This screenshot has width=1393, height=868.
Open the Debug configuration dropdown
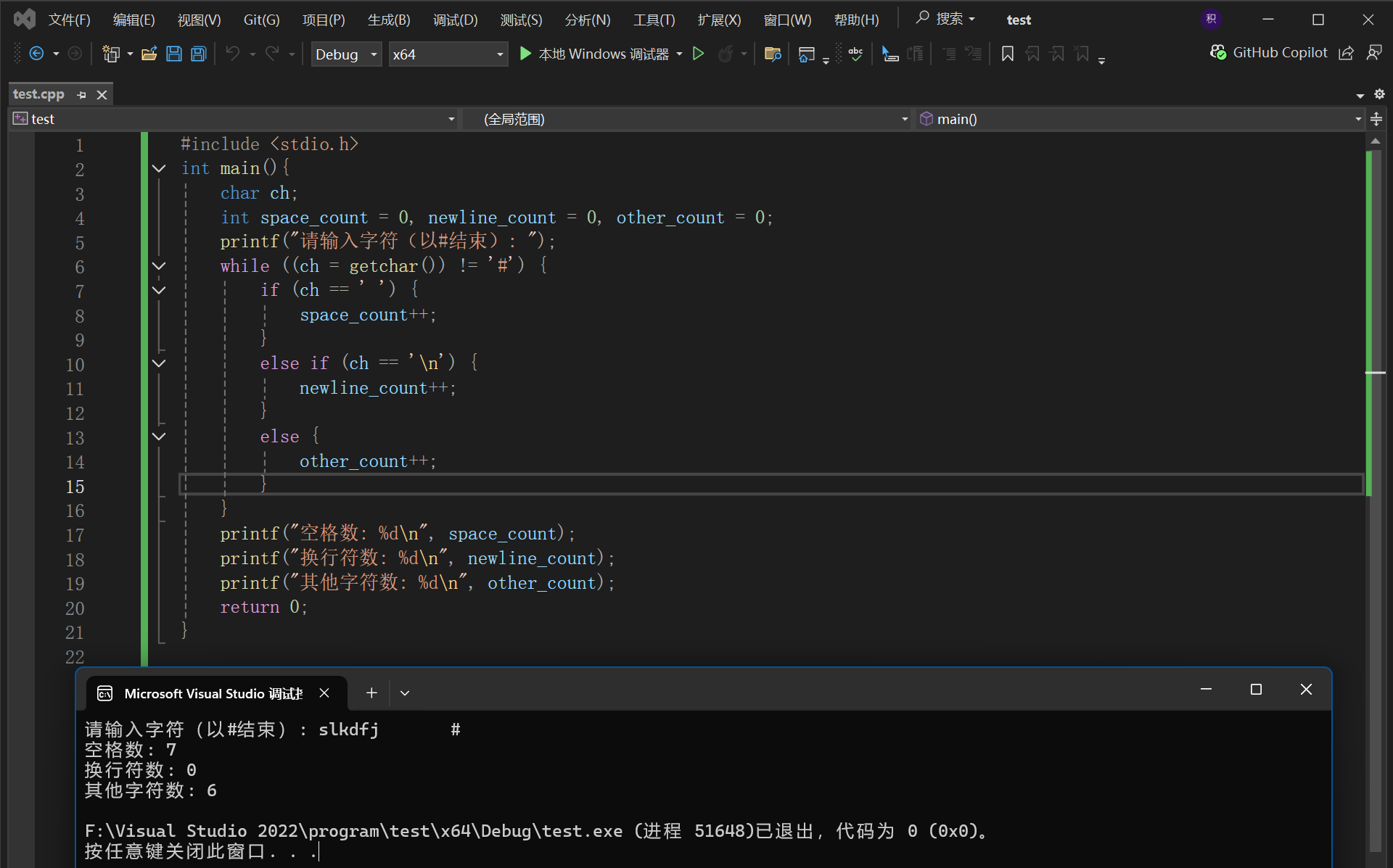(346, 54)
